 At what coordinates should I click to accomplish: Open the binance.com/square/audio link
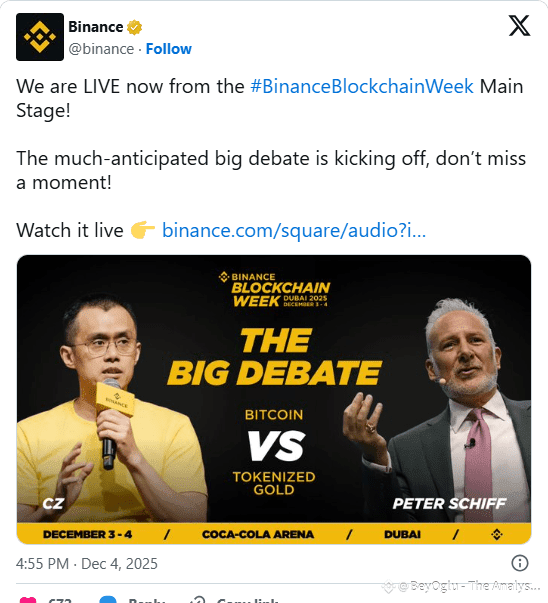click(294, 230)
